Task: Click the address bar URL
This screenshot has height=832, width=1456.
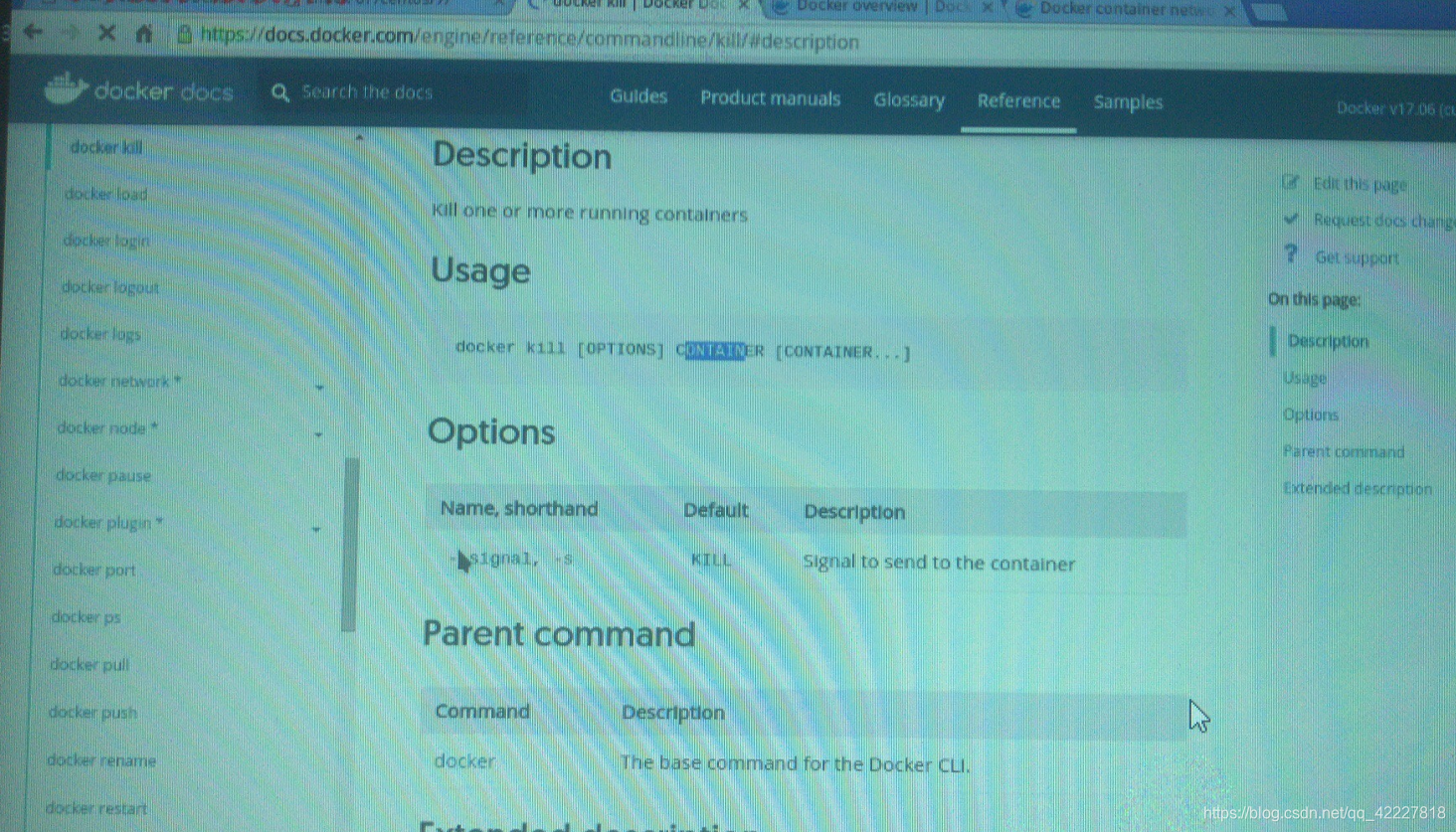Action: coord(529,41)
